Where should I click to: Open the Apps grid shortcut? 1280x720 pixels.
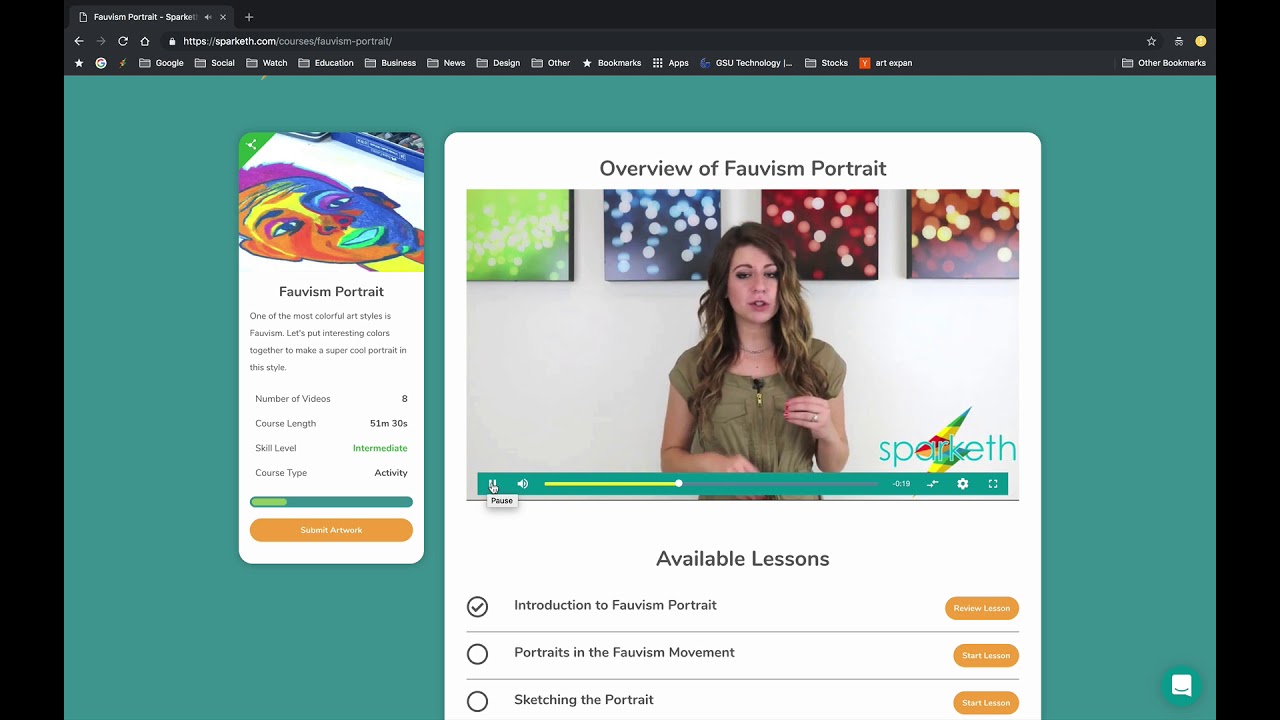(x=670, y=63)
